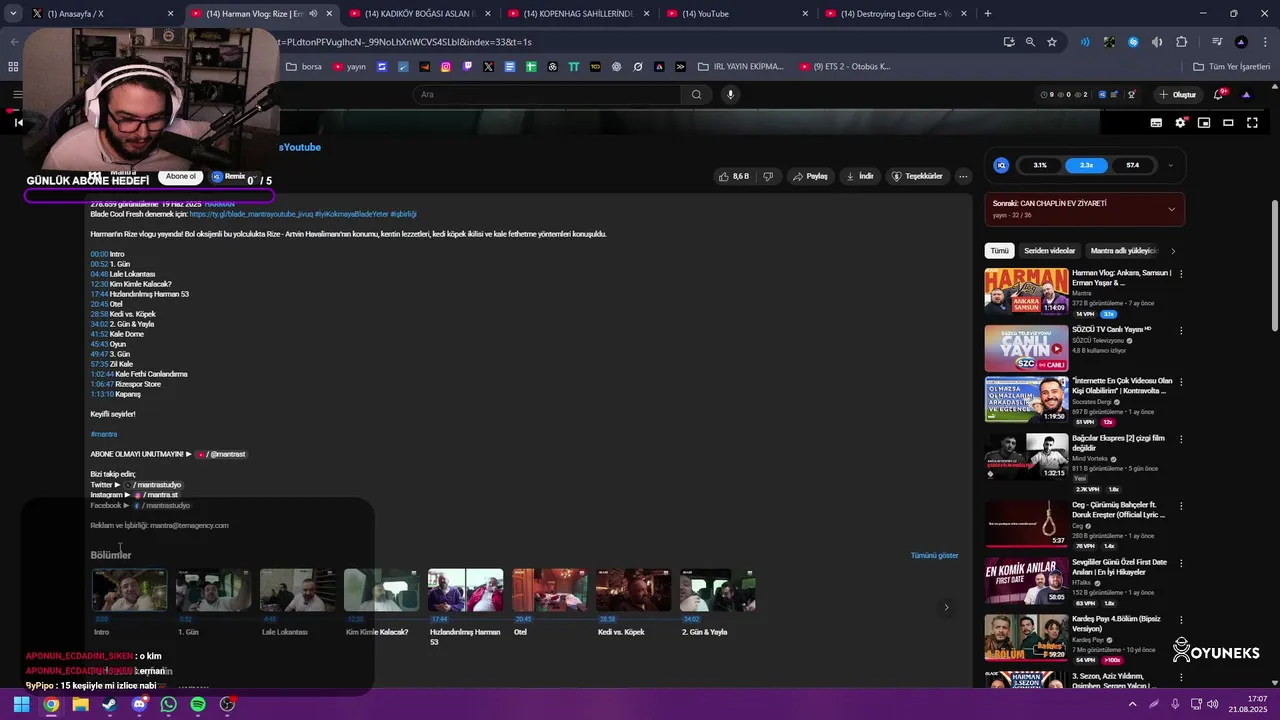
Task: Click the zoom magnifier icon in address bar
Action: point(1030,42)
